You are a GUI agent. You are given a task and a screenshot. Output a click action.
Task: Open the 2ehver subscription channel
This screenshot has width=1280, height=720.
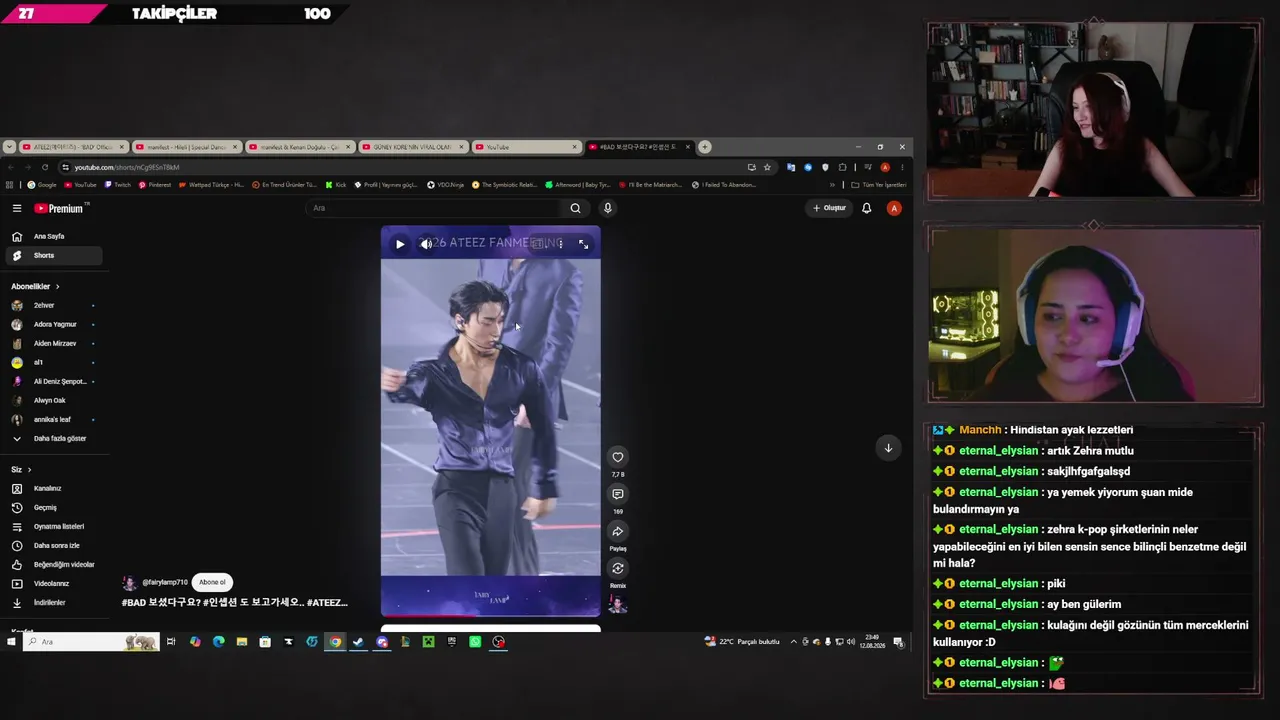click(53, 306)
